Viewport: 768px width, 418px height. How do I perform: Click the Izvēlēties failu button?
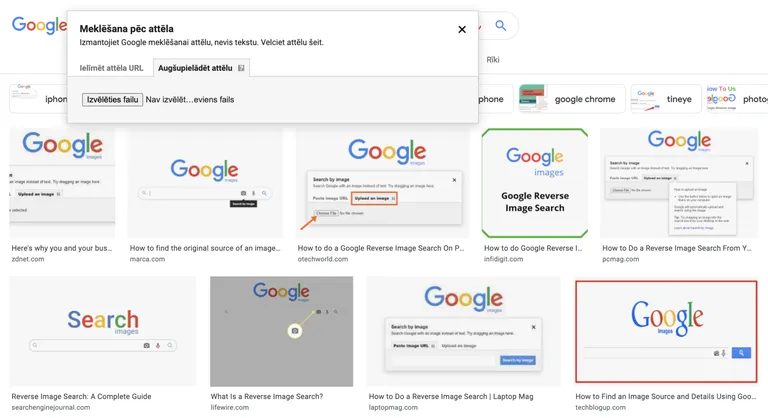[x=112, y=99]
